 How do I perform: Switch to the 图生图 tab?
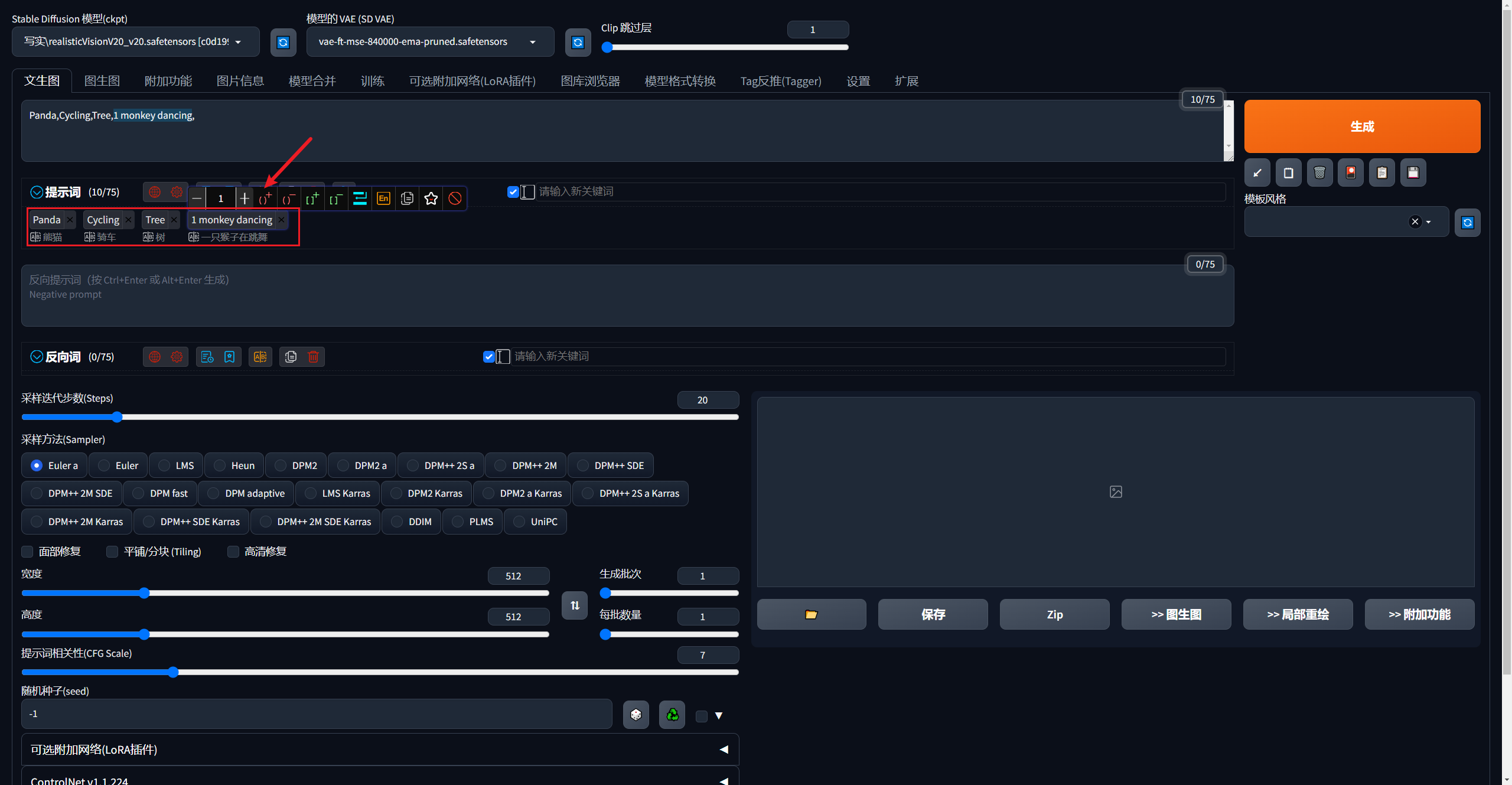[x=102, y=81]
